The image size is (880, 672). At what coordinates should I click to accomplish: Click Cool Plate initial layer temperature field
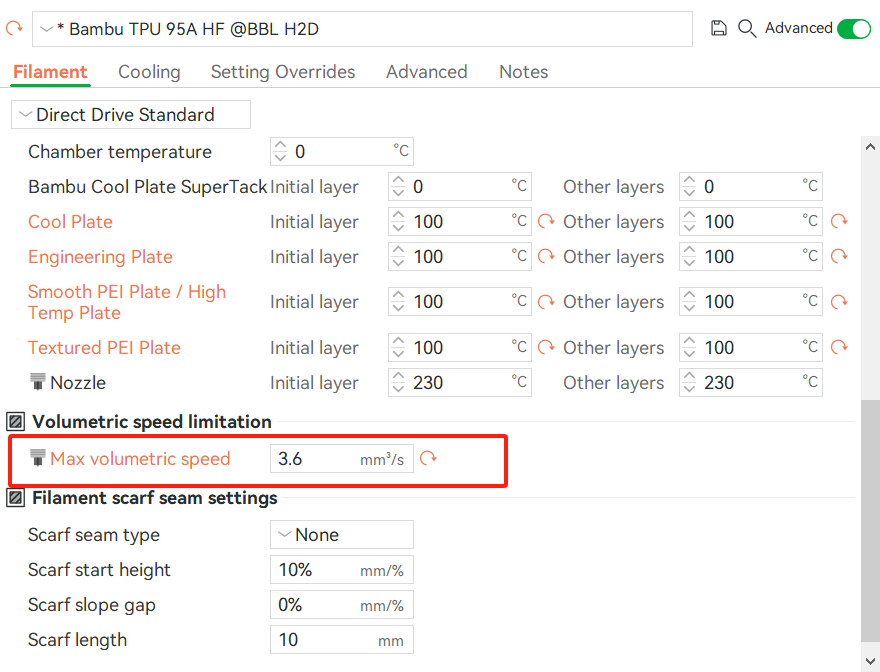(x=460, y=222)
